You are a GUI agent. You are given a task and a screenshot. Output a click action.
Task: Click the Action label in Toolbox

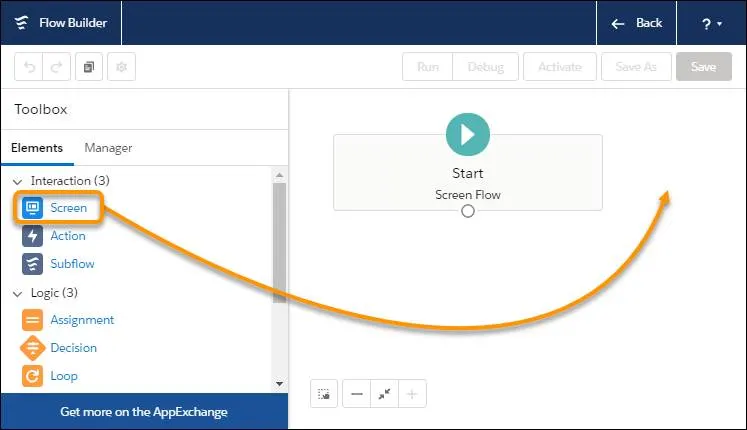click(x=68, y=236)
